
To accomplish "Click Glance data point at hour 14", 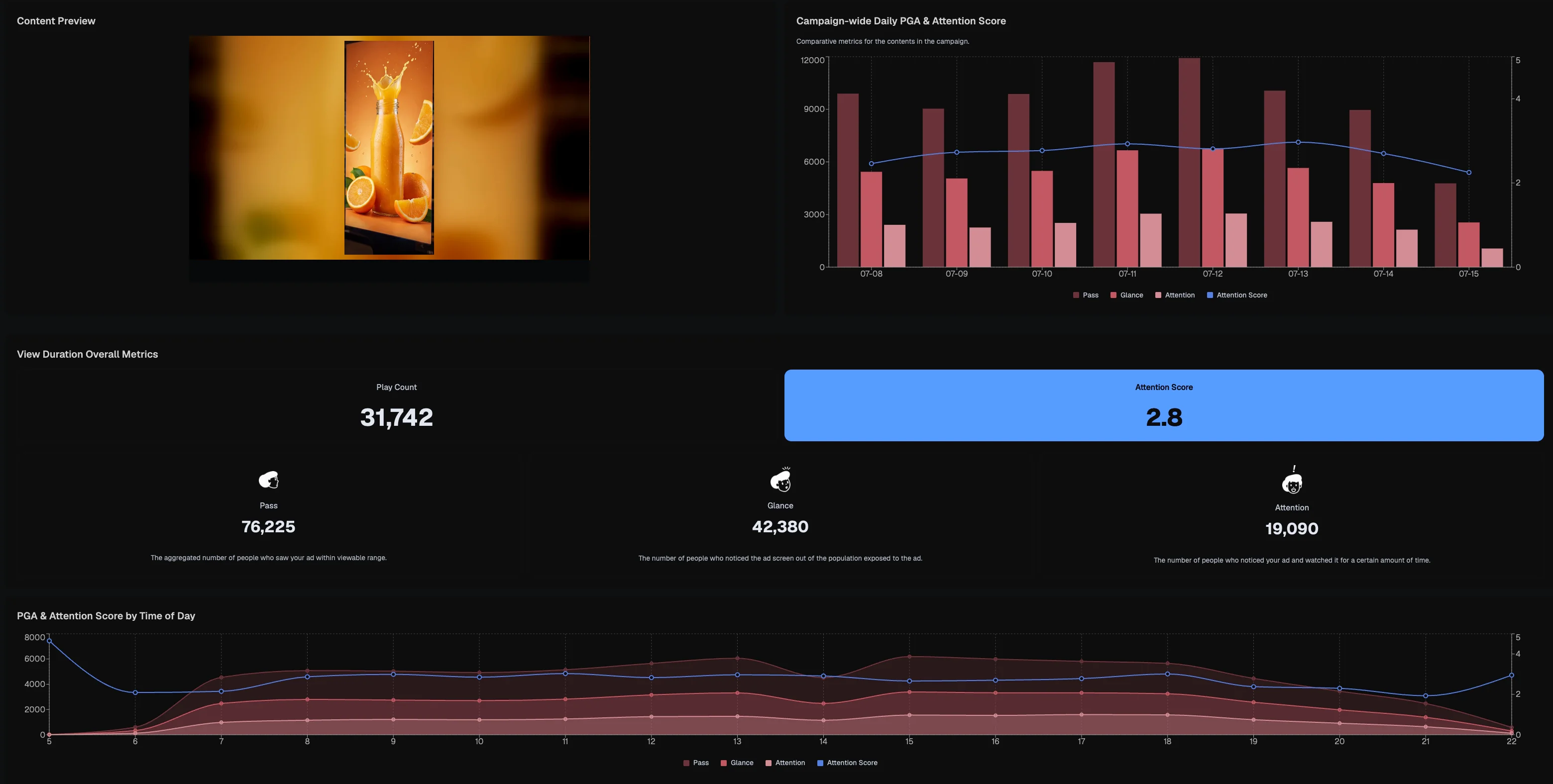I will click(823, 703).
